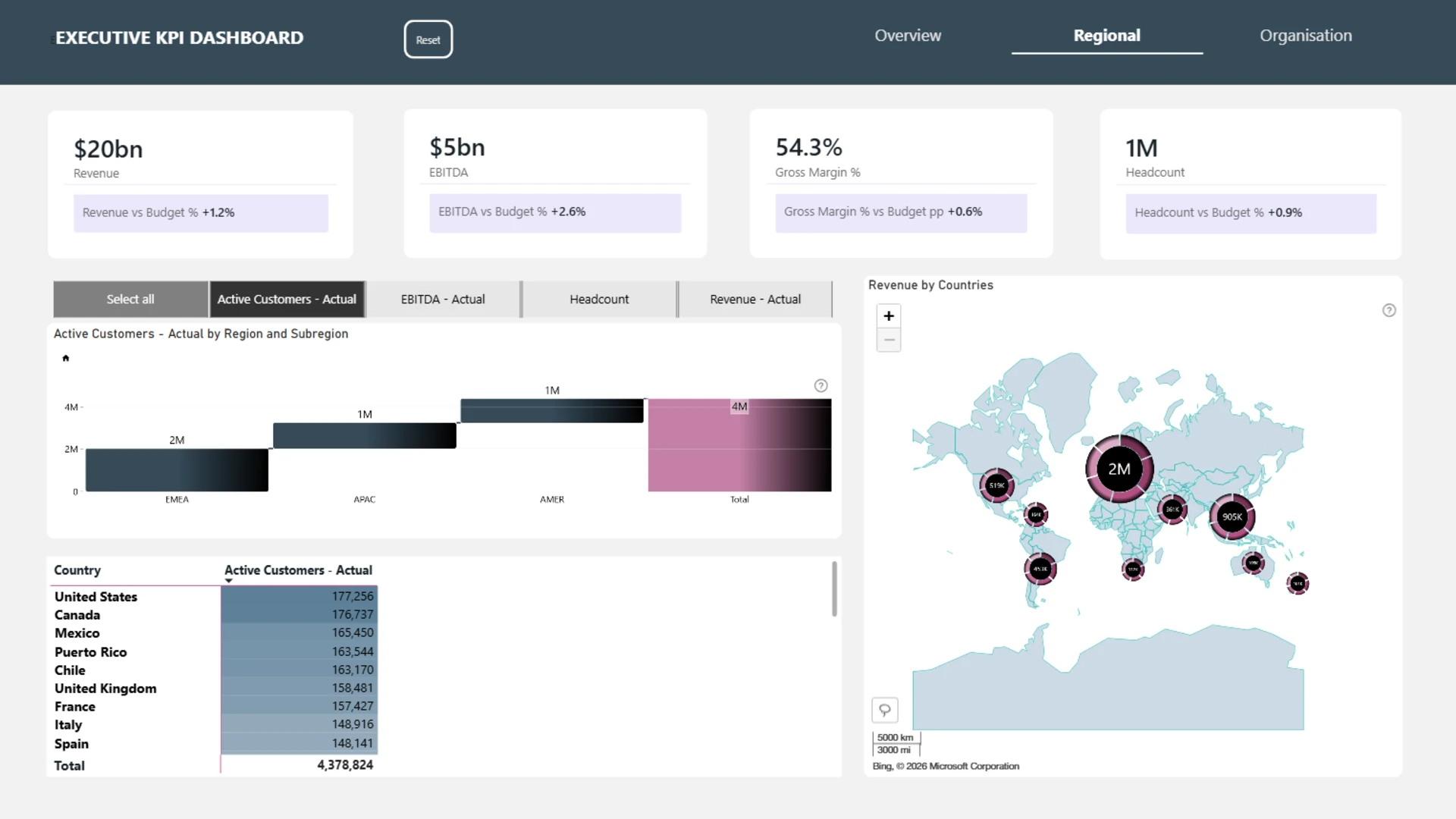The height and width of the screenshot is (819, 1456).
Task: Select the Headcount slicer option
Action: [599, 300]
